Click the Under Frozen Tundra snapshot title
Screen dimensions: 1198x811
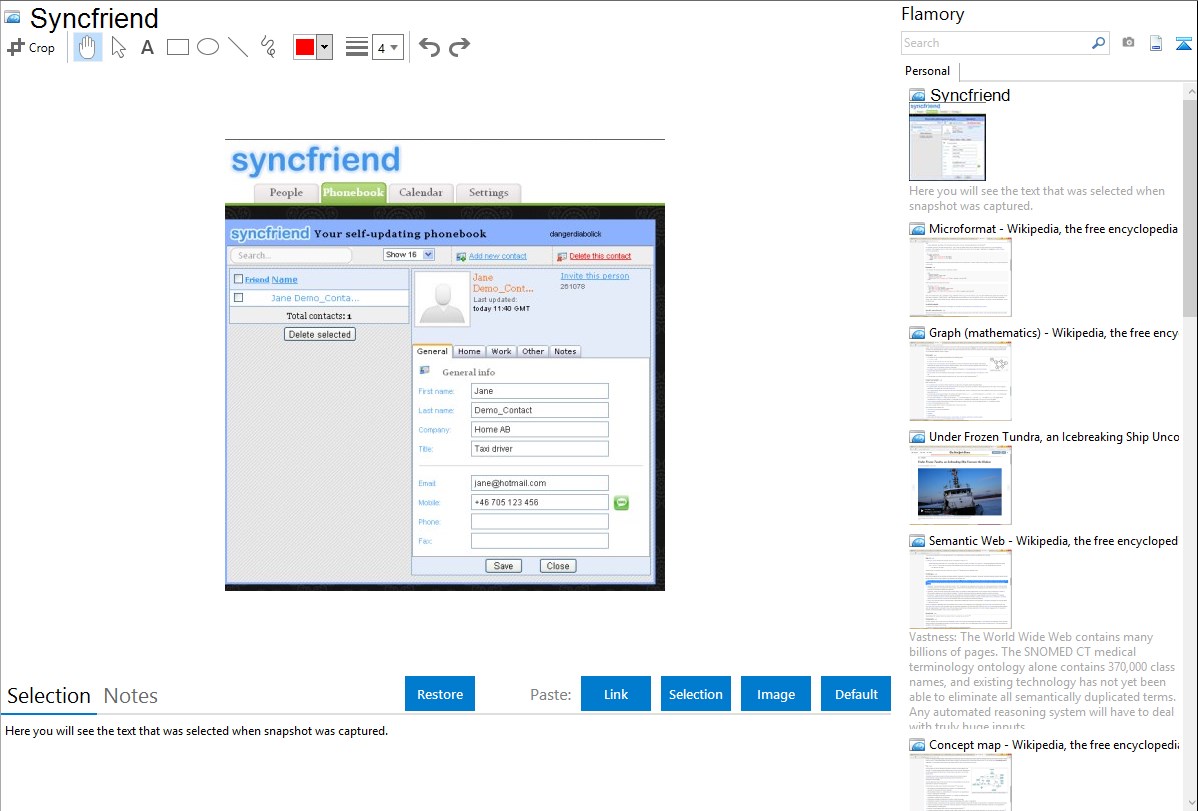tap(1054, 436)
